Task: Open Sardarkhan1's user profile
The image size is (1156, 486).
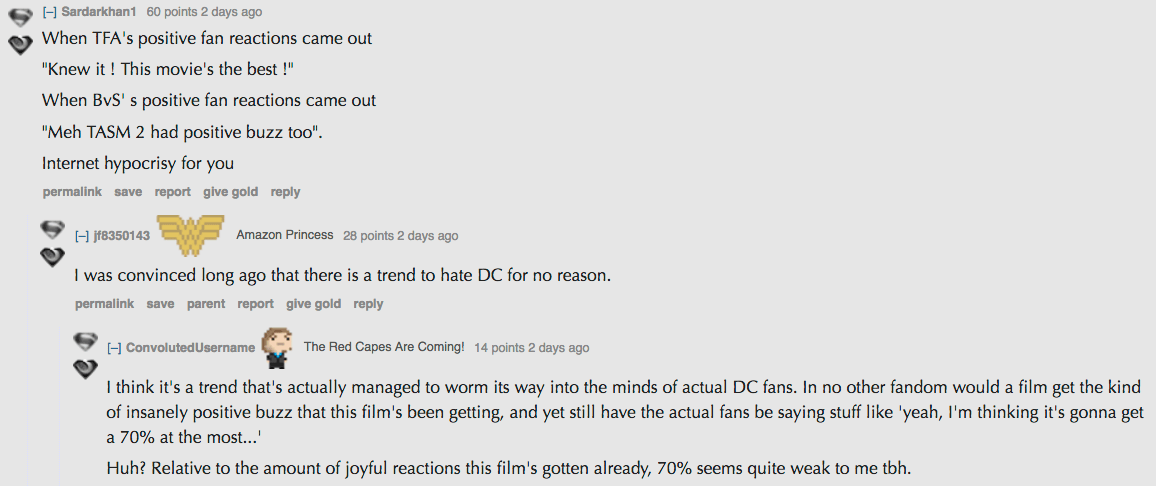Action: pyautogui.click(x=98, y=12)
